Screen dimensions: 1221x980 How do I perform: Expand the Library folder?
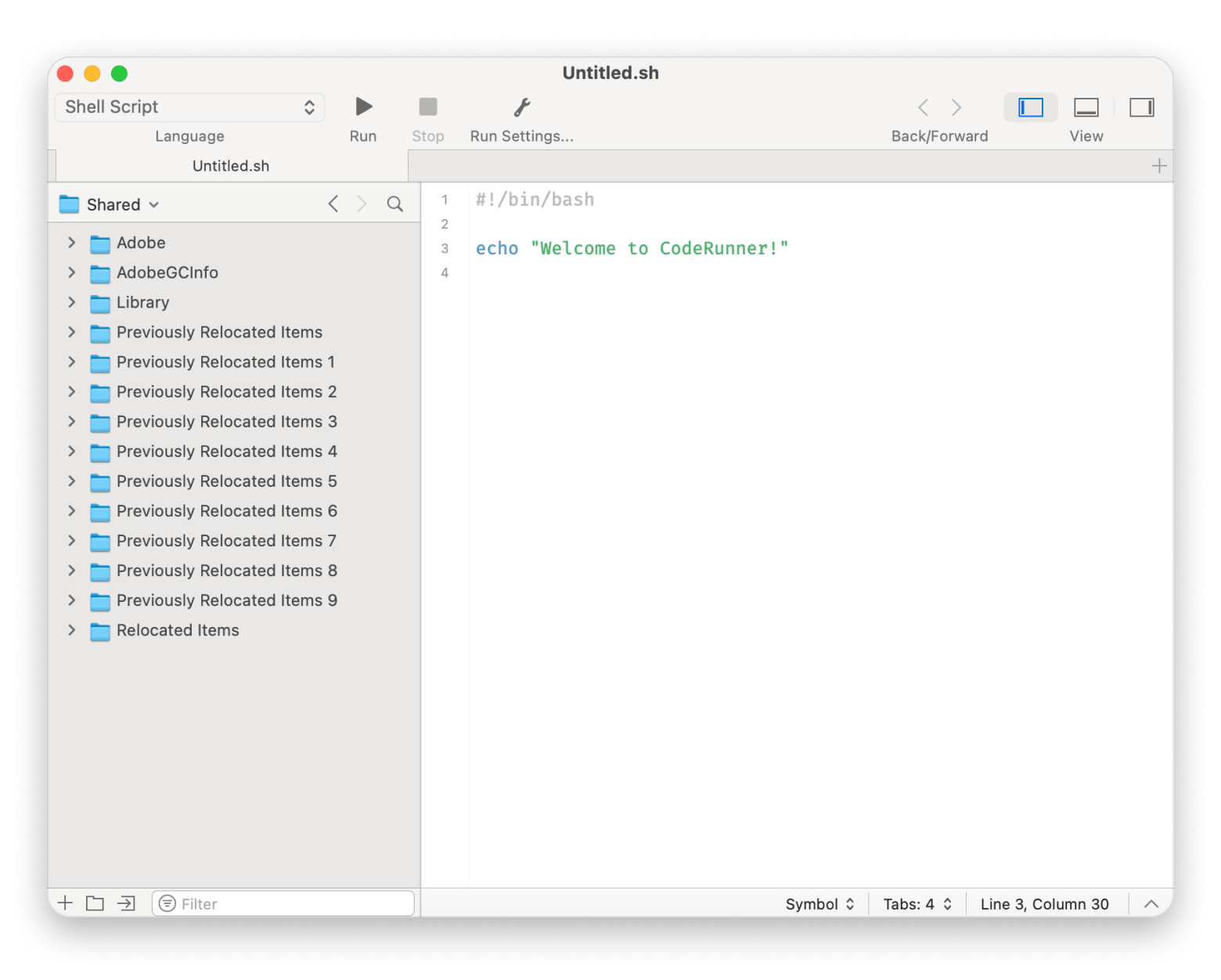pos(72,302)
